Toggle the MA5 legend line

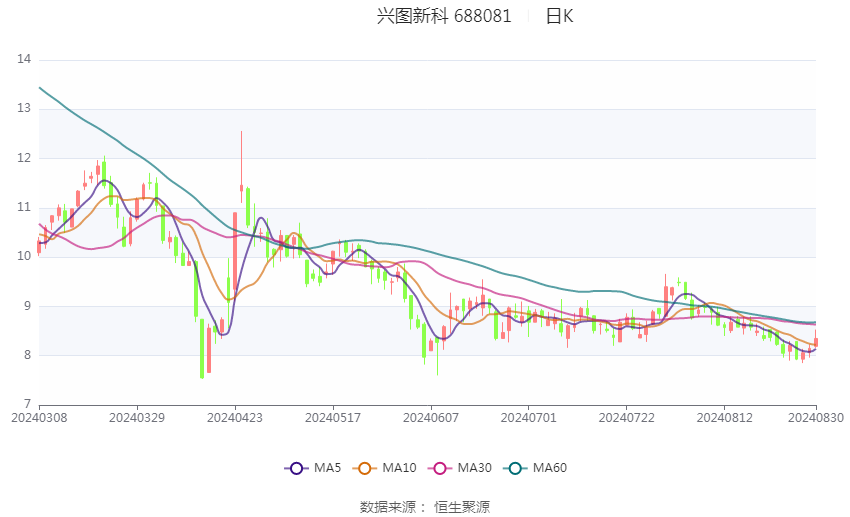[x=313, y=468]
